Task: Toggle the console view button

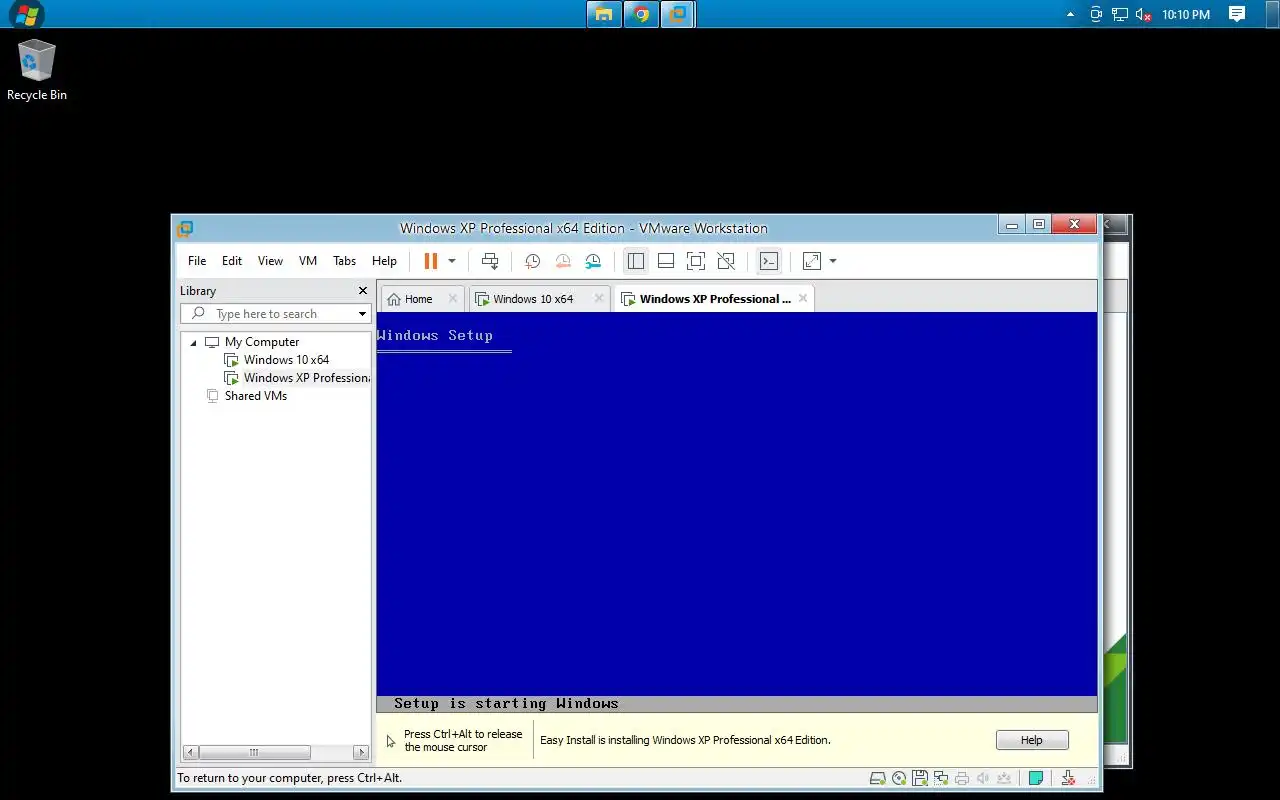Action: coord(769,261)
